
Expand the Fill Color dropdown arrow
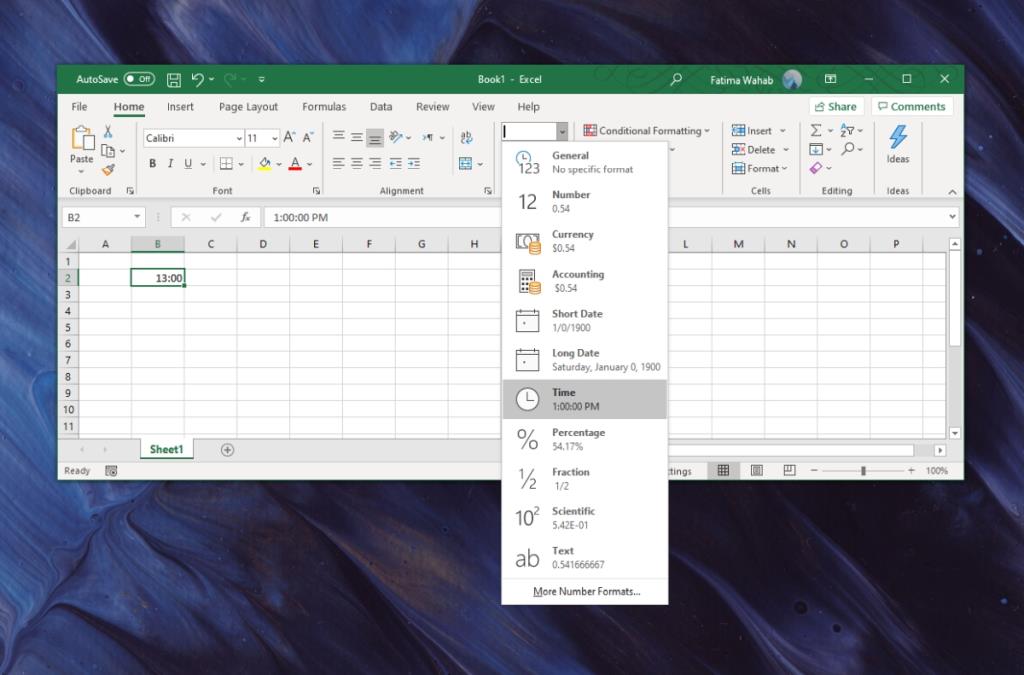click(x=279, y=164)
